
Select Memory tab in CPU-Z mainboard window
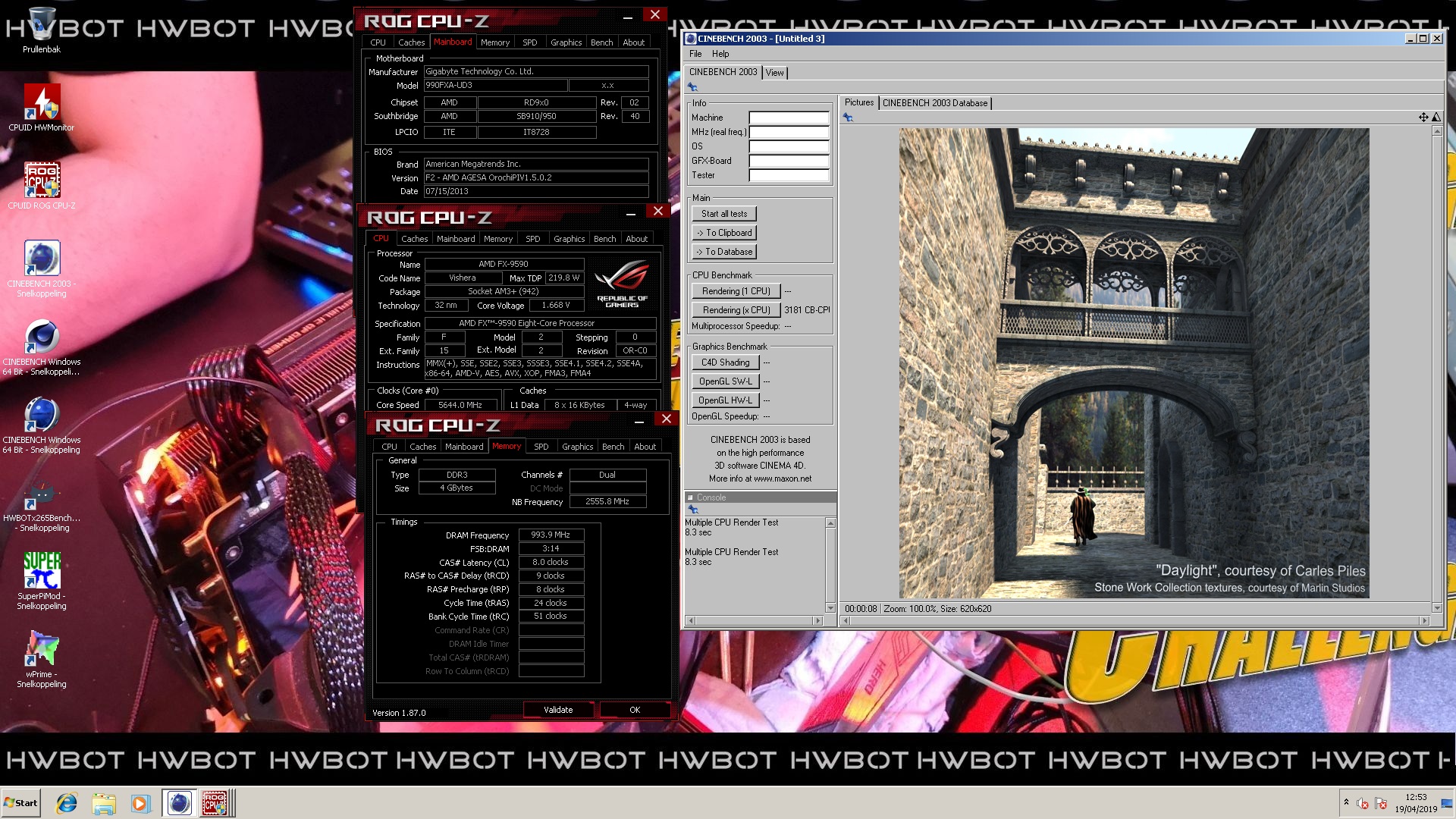pos(495,42)
